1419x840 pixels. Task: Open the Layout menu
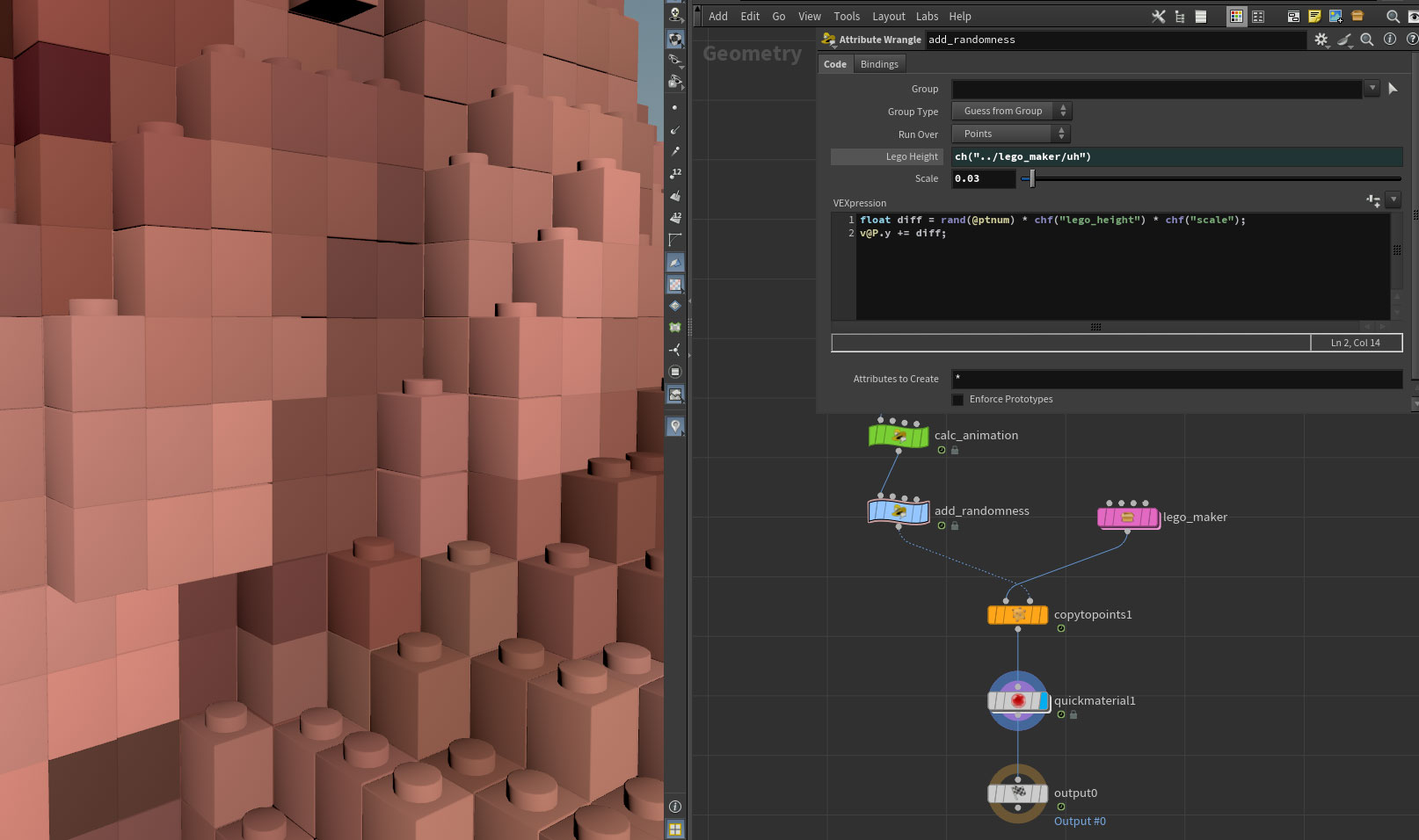point(889,16)
